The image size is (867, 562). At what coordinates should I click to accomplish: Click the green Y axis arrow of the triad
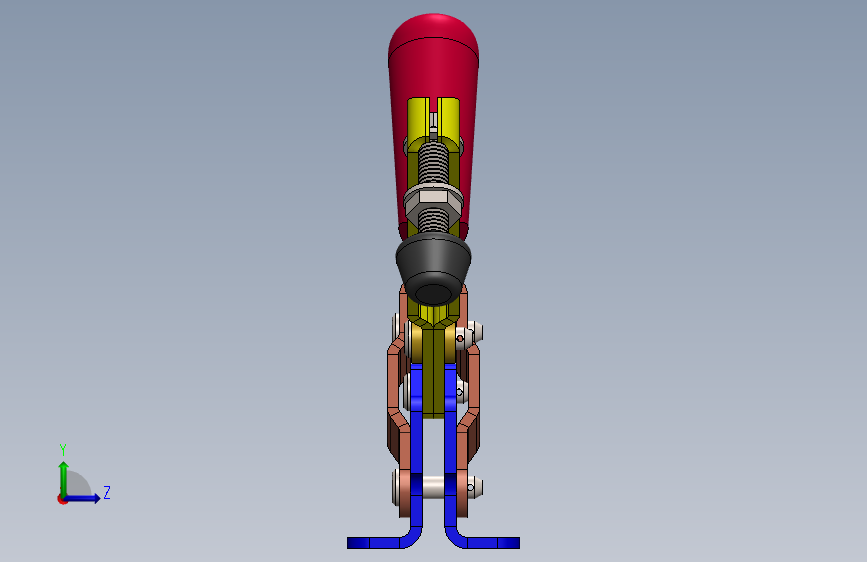tap(64, 478)
